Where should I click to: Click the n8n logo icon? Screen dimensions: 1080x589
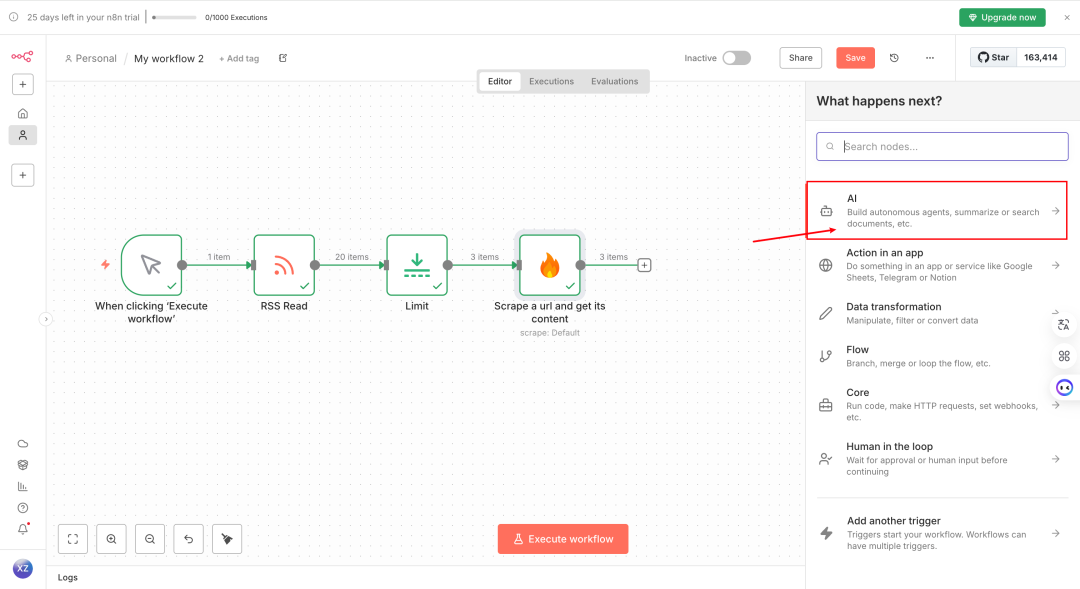click(22, 56)
